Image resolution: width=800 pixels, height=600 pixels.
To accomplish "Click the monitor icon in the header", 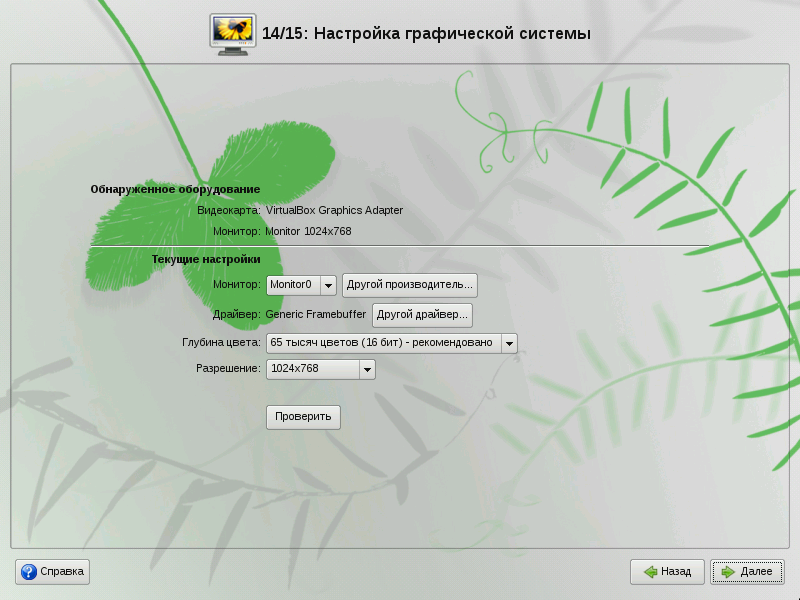I will point(232,32).
